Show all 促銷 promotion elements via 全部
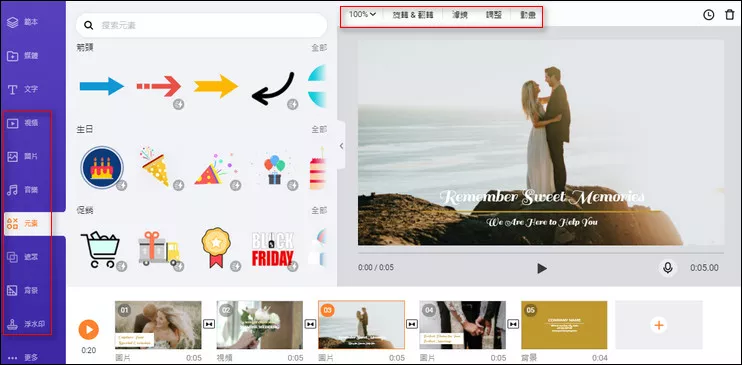Image resolution: width=742 pixels, height=365 pixels. coord(319,210)
